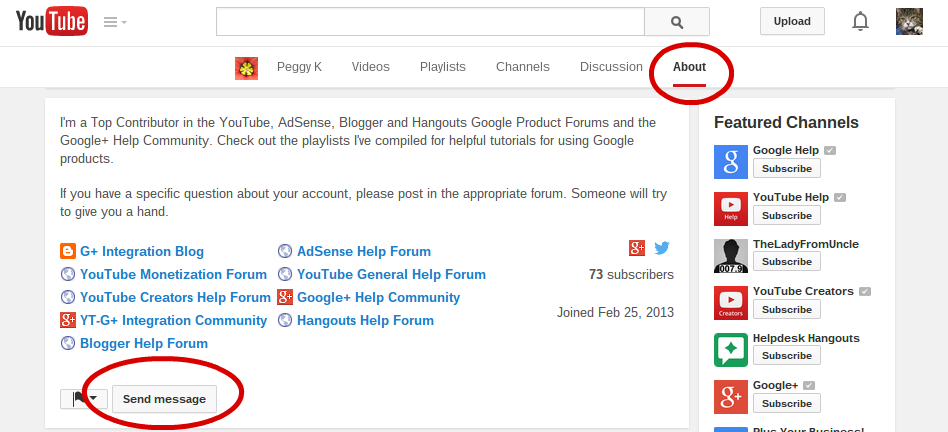Viewport: 948px width, 432px height.
Task: Click the globe icon beside YouTube Monetization Forum
Action: pos(68,274)
